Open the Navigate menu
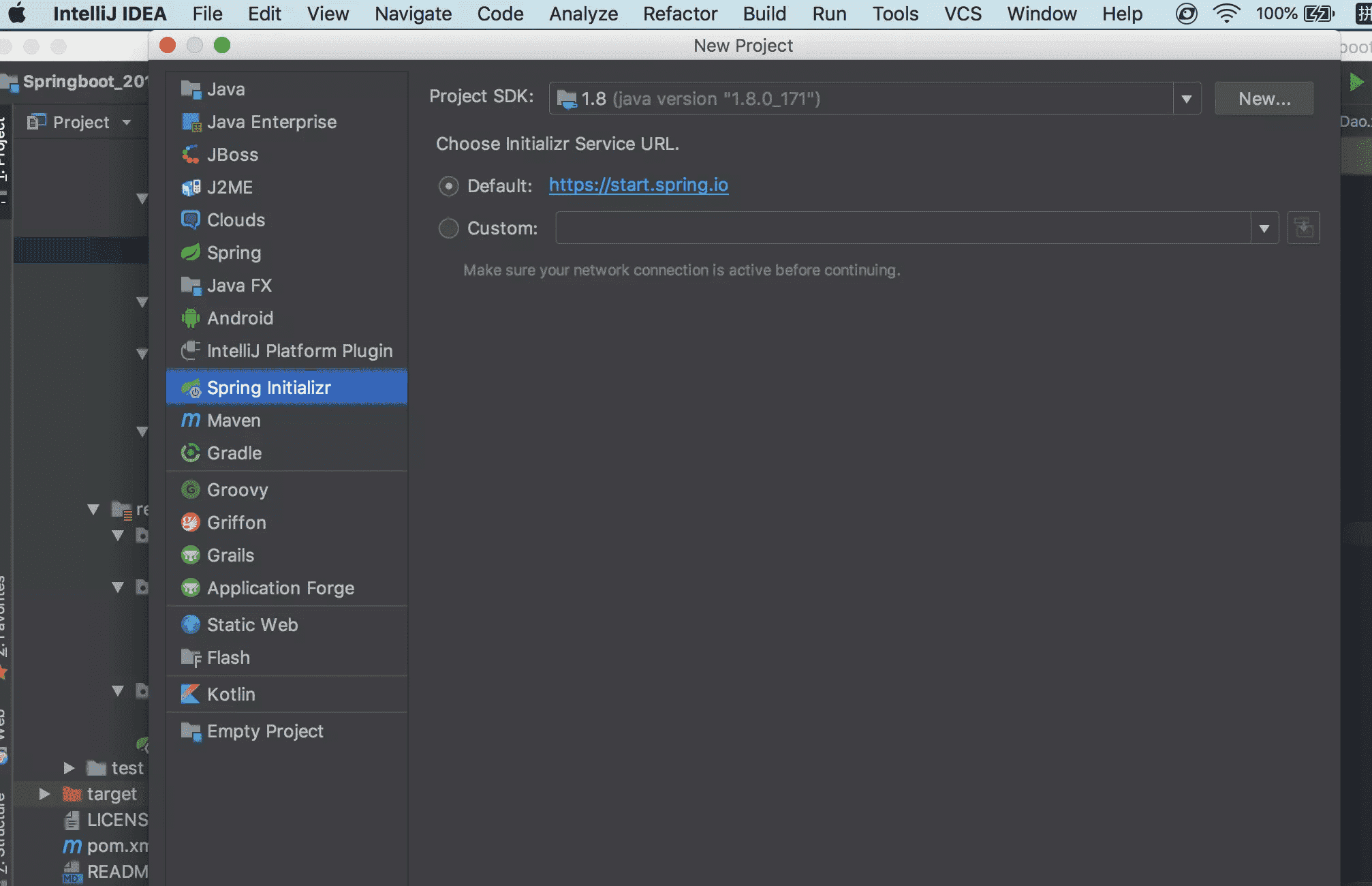1372x886 pixels. point(413,14)
